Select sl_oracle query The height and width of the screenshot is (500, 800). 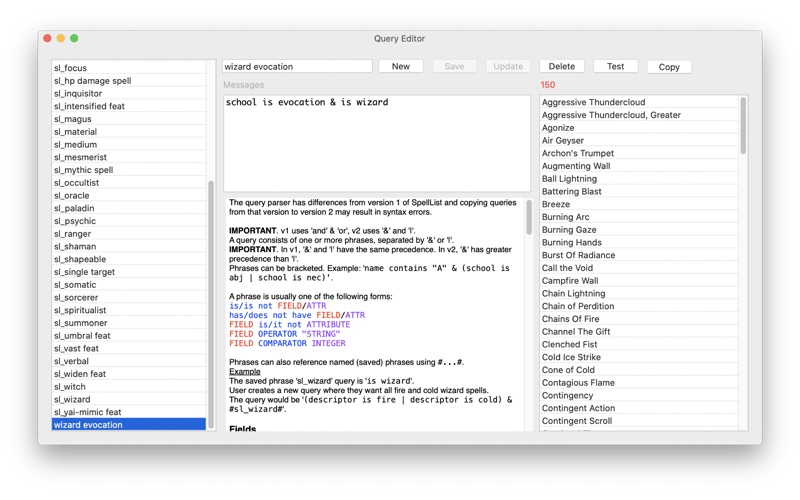pyautogui.click(x=129, y=195)
